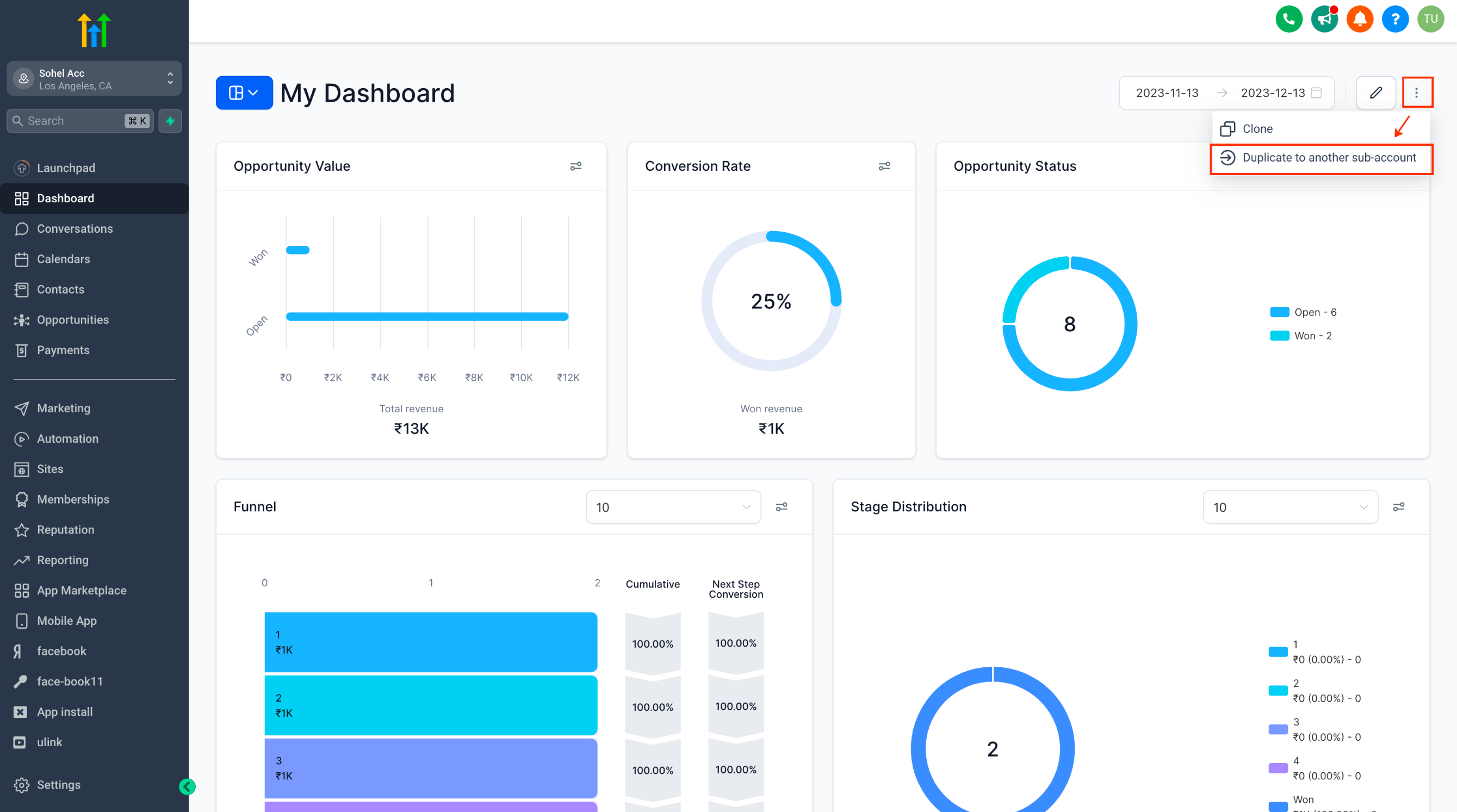Click the blue help question mark icon
The width and height of the screenshot is (1457, 812).
point(1395,19)
